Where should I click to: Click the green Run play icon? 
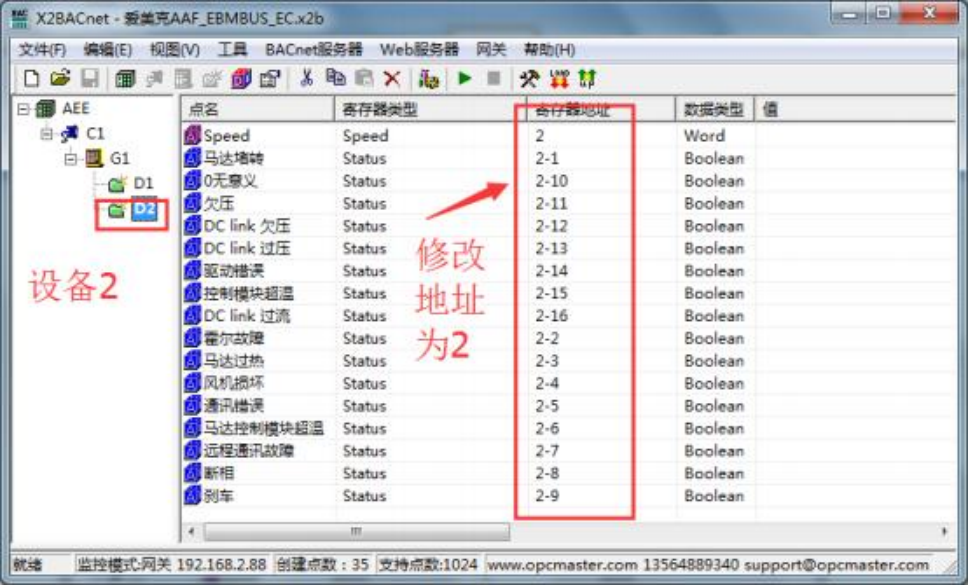click(x=465, y=78)
